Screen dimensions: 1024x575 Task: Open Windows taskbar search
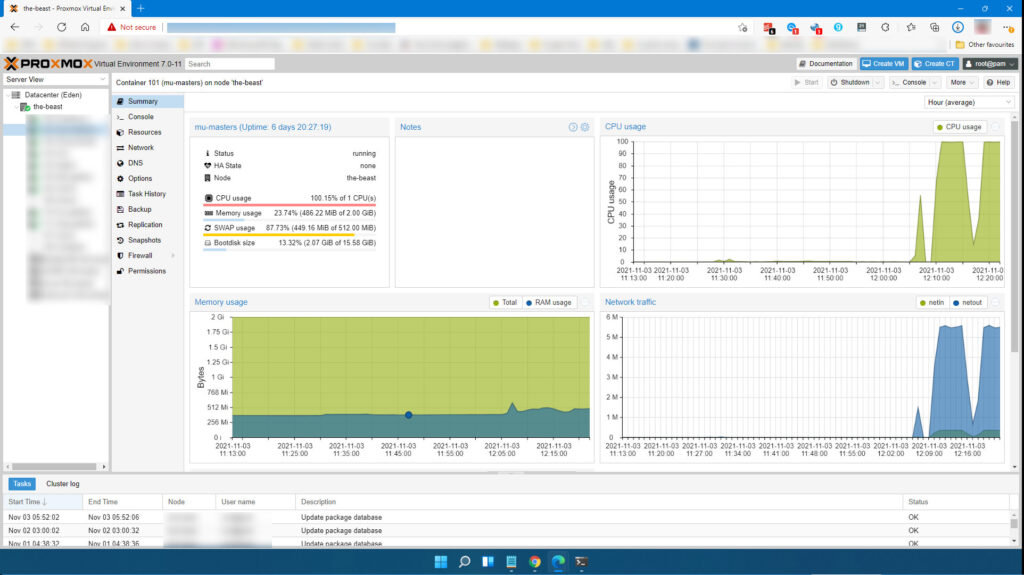[464, 562]
